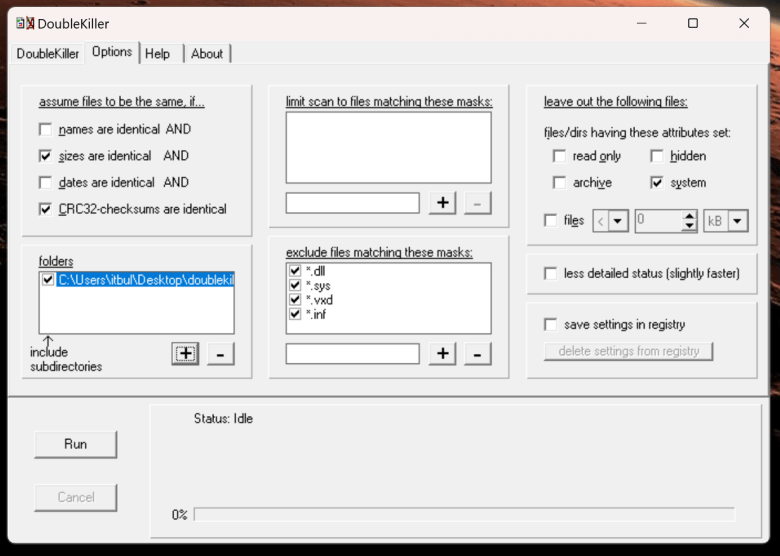This screenshot has height=556, width=780.
Task: Add an exclude mask with plus button
Action: click(443, 354)
